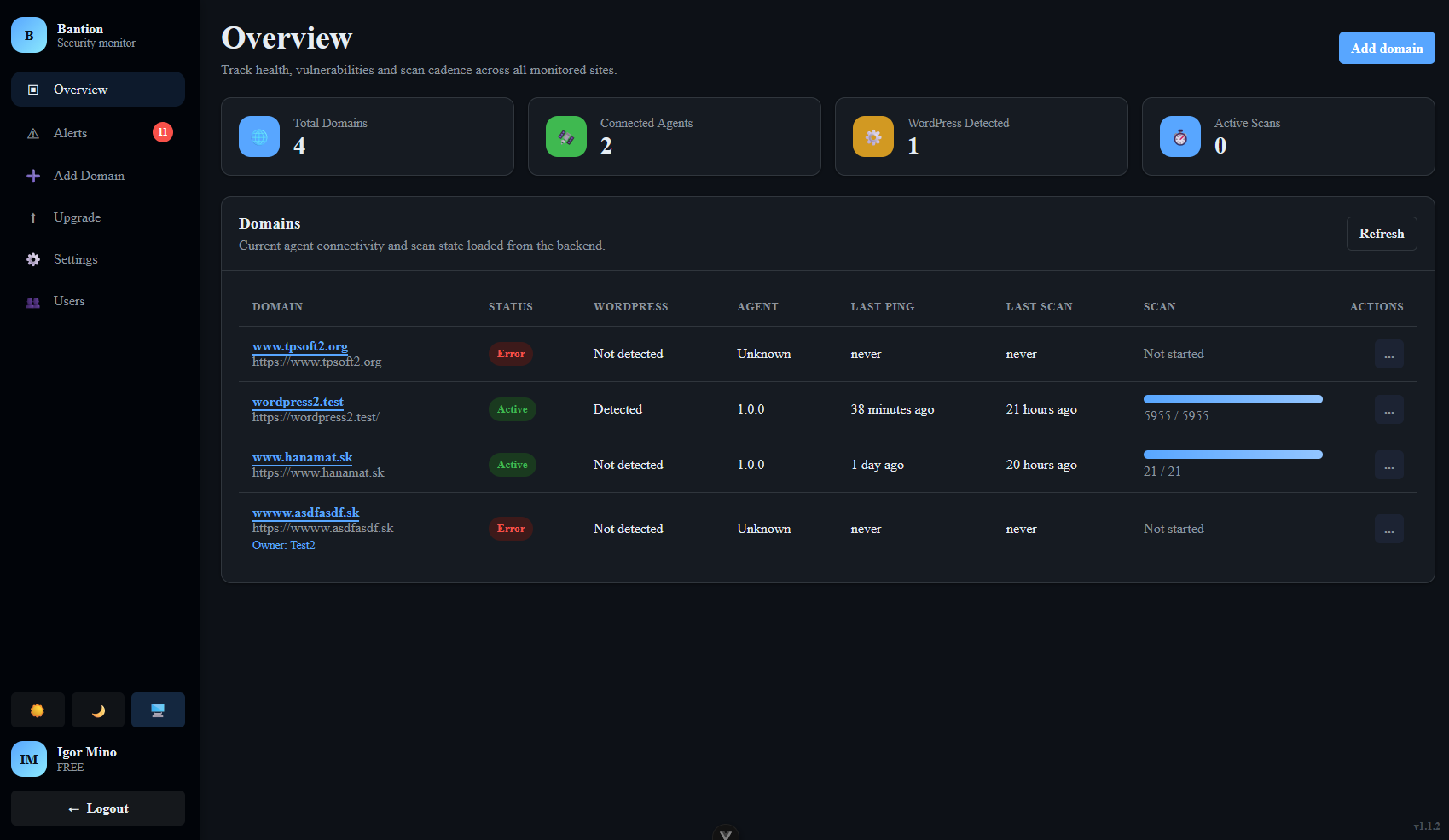The image size is (1449, 840).
Task: Click the IM user avatar
Action: click(x=29, y=759)
